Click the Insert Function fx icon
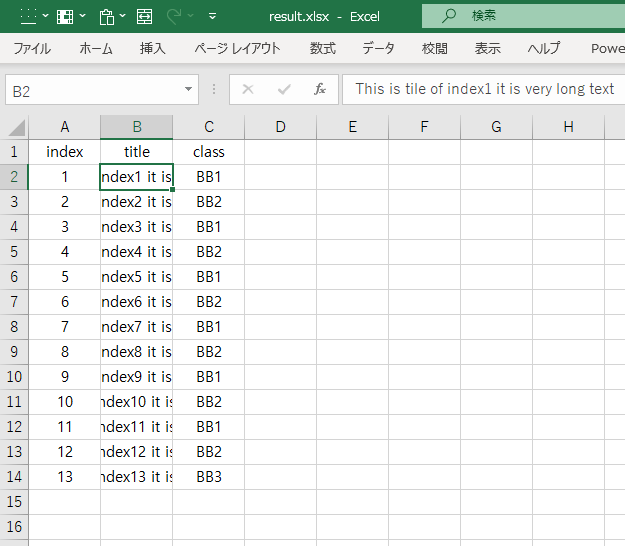The height and width of the screenshot is (546, 625). point(320,90)
